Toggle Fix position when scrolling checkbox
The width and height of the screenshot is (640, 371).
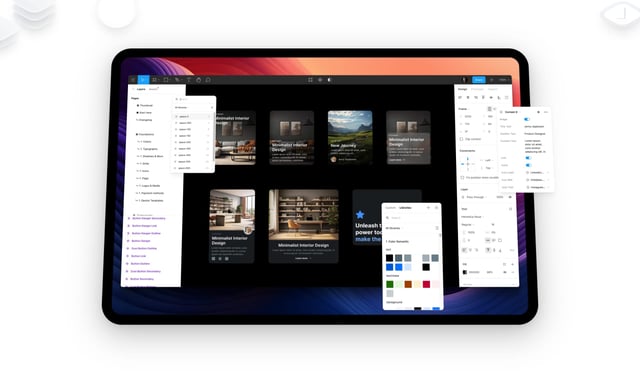click(x=462, y=178)
